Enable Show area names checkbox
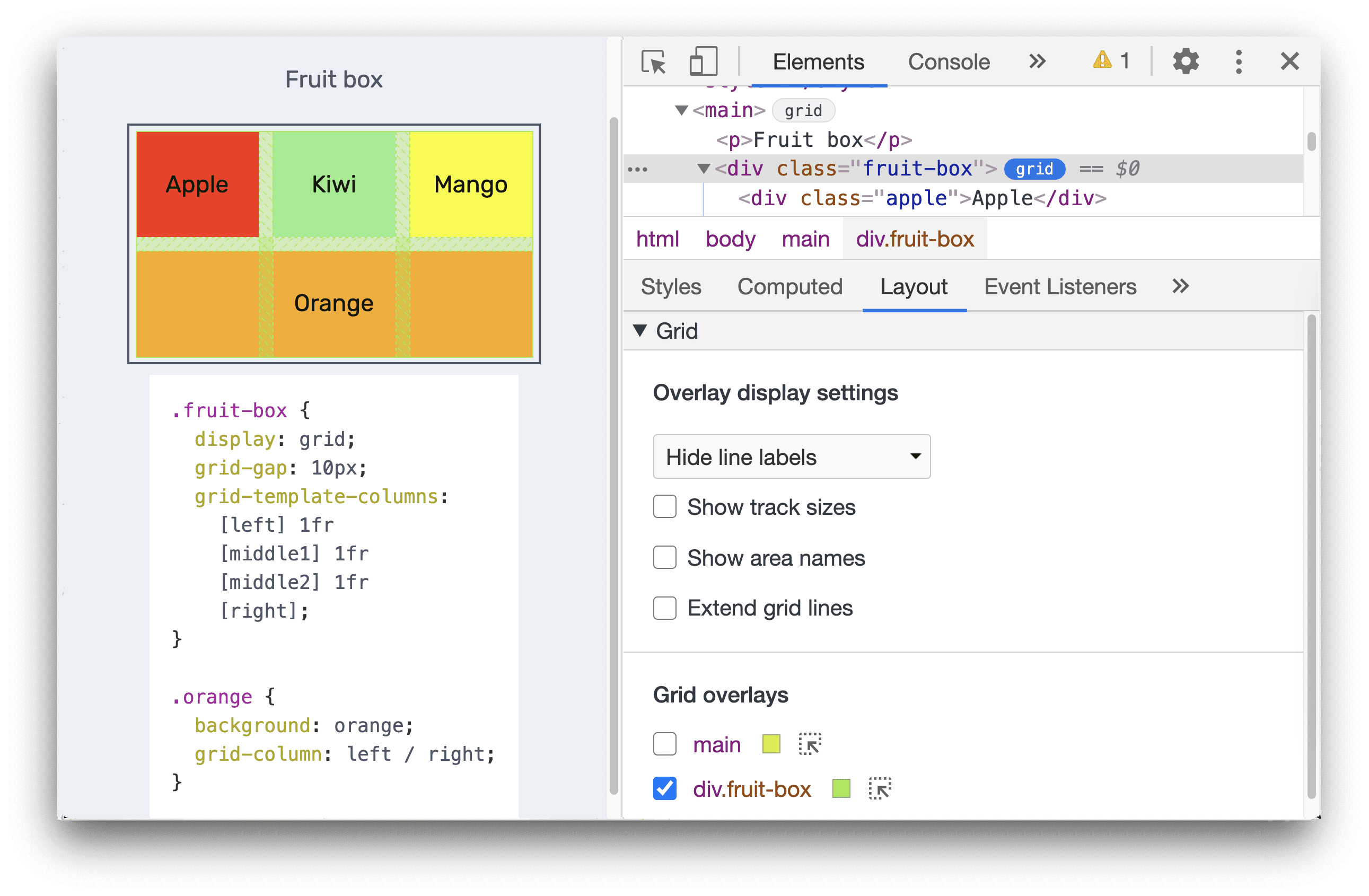 point(665,558)
